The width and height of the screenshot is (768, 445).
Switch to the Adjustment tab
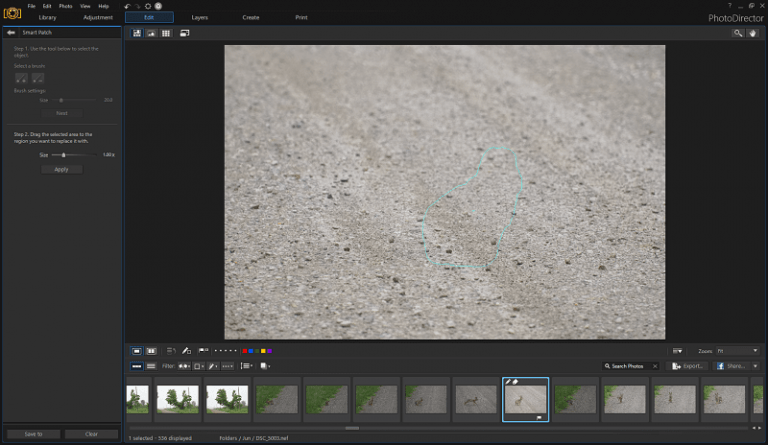pyautogui.click(x=98, y=18)
